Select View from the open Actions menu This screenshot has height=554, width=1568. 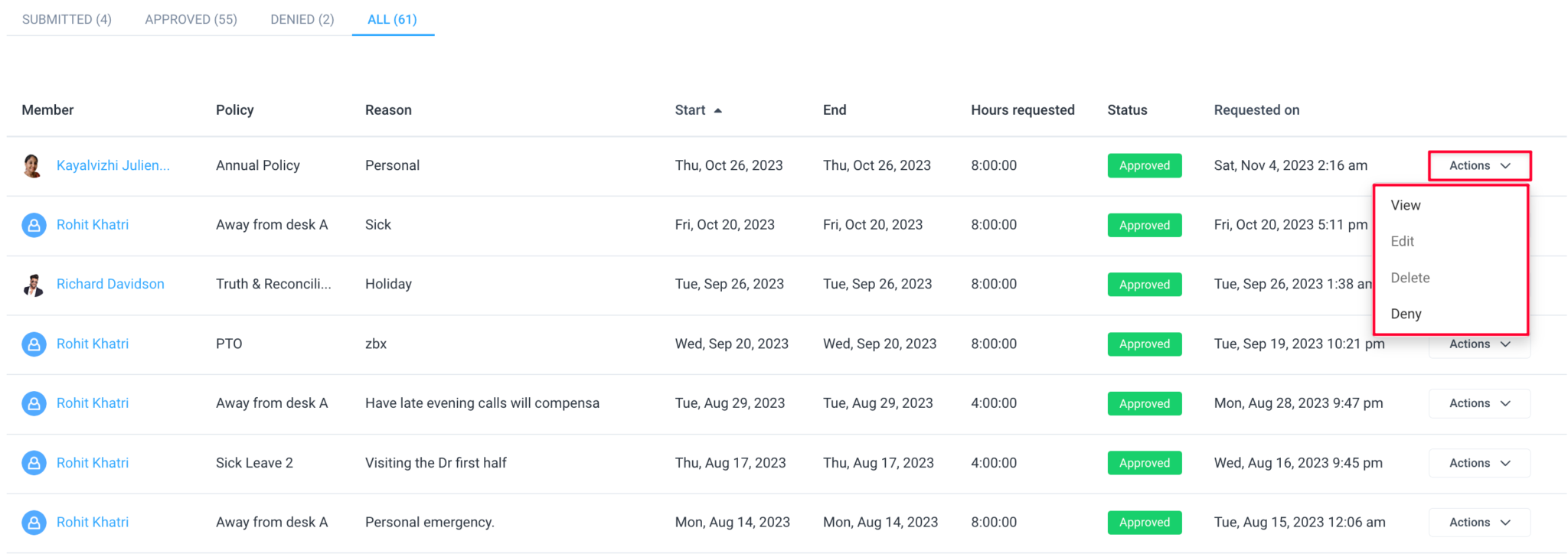click(1405, 205)
